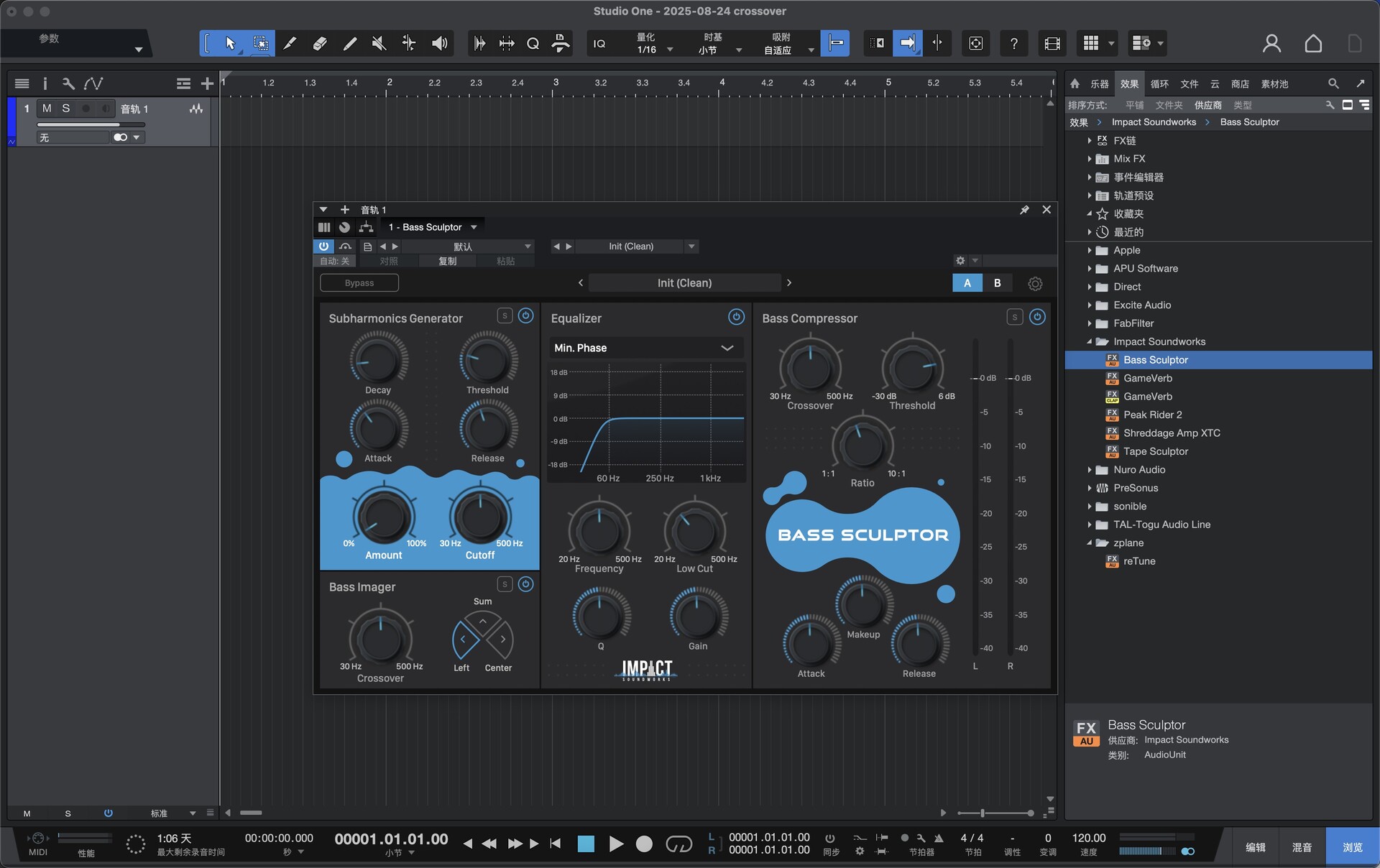
Task: Click next preset arrow beside Init (Clean)
Action: tap(788, 283)
